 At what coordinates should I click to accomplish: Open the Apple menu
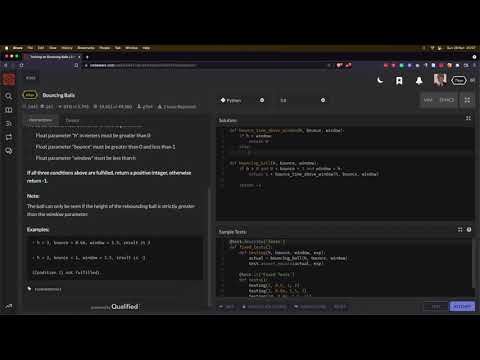click(x=6, y=48)
